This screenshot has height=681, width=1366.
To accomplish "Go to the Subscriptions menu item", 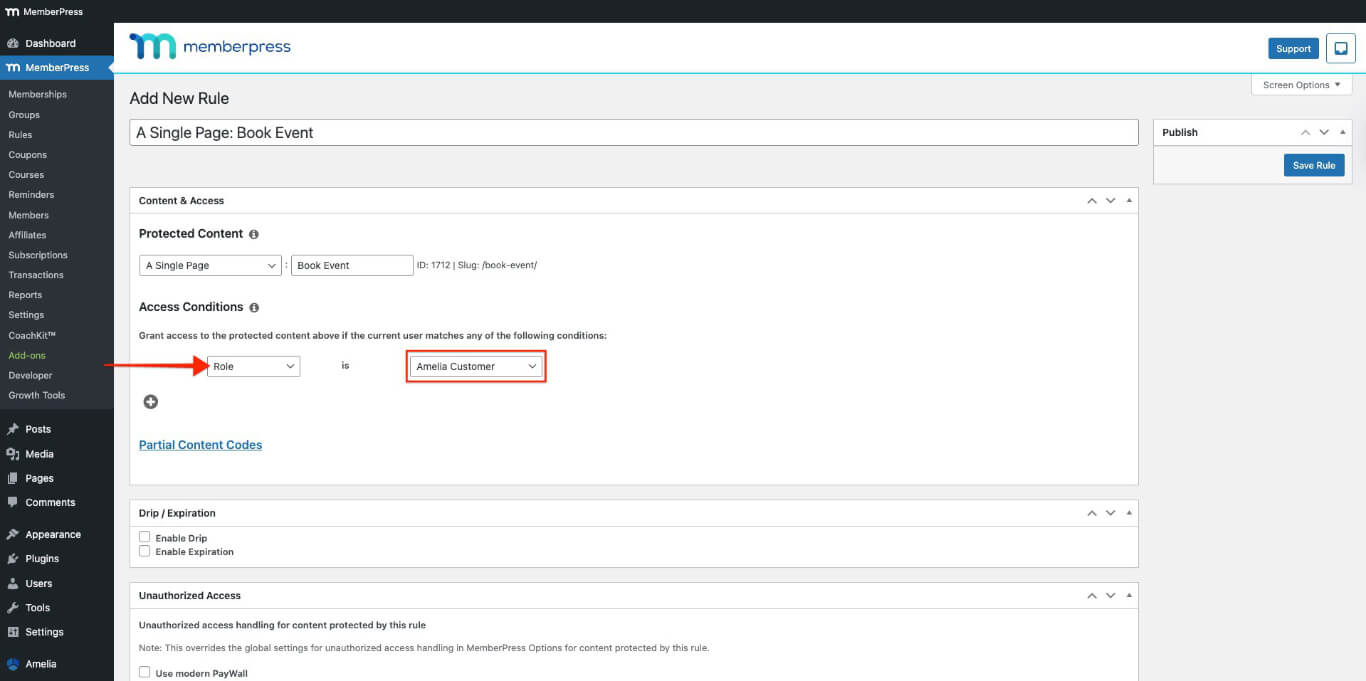I will (x=40, y=254).
